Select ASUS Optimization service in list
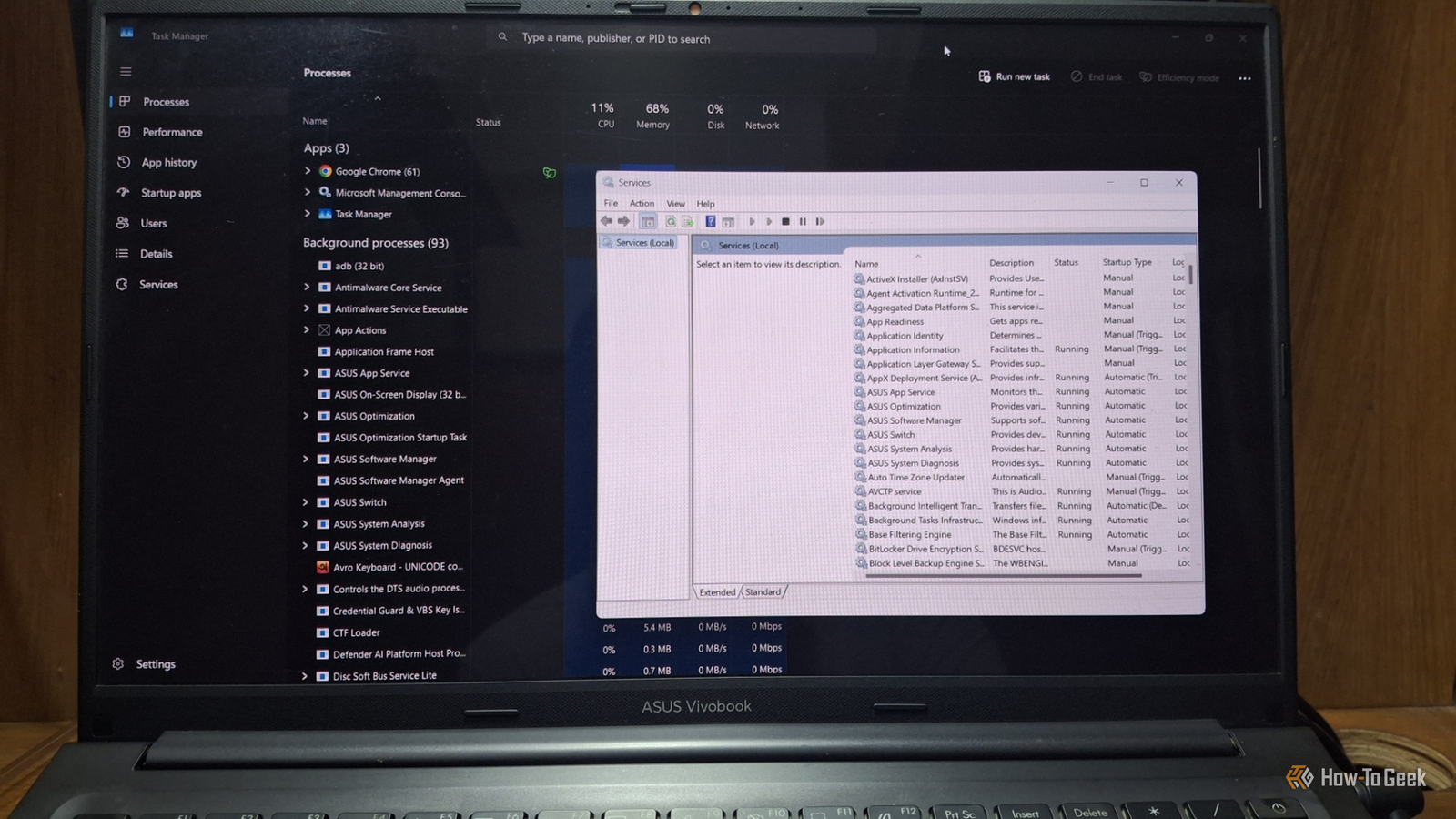The image size is (1456, 819). click(x=904, y=406)
